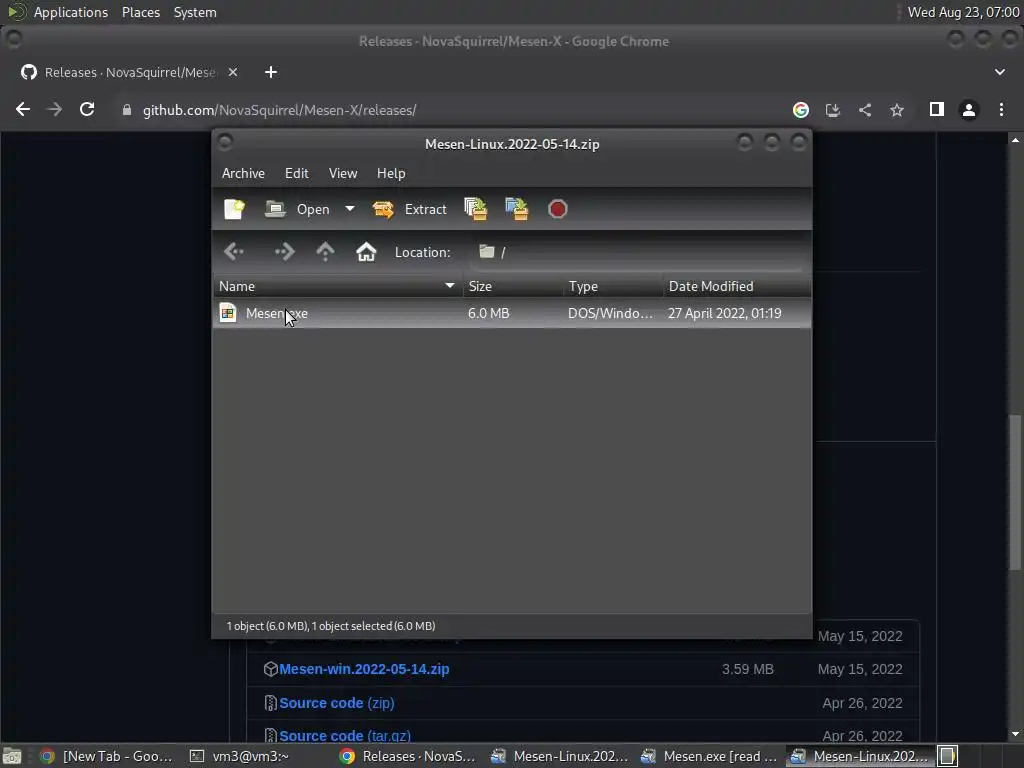Reload the GitHub releases page
Image resolution: width=1024 pixels, height=768 pixels.
(x=87, y=110)
